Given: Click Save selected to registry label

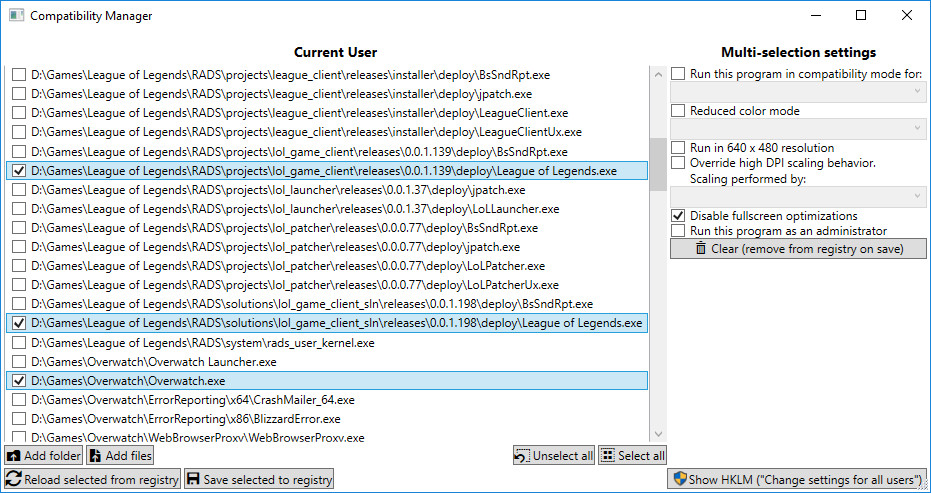Looking at the screenshot, I should click(x=267, y=479).
